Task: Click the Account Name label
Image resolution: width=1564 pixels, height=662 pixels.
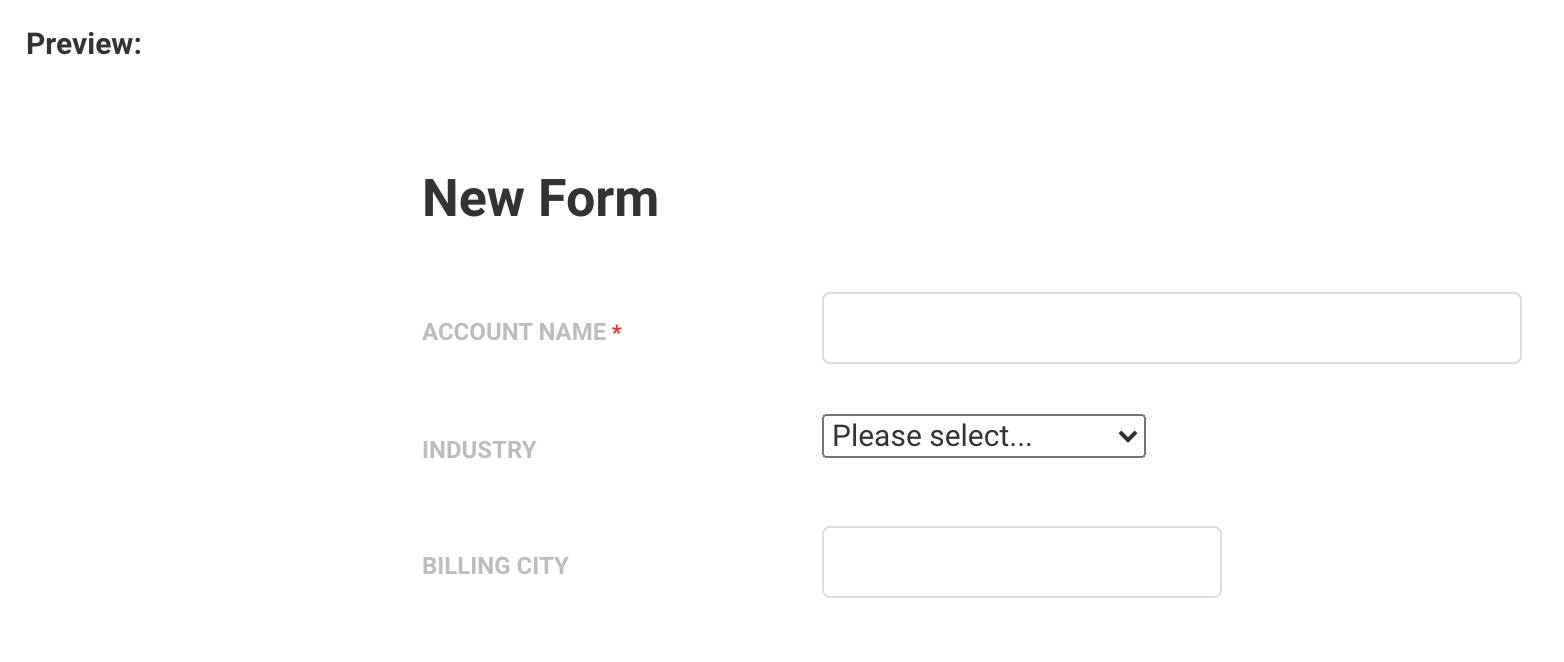Action: [x=514, y=332]
